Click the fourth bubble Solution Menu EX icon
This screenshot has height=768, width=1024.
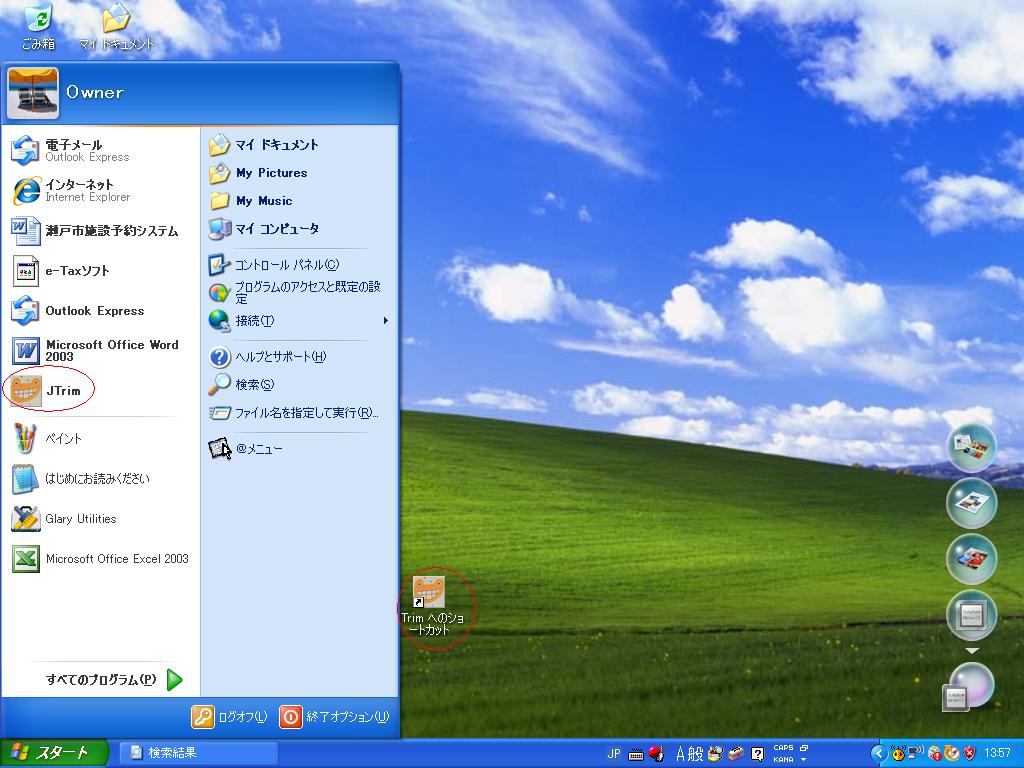click(x=972, y=615)
